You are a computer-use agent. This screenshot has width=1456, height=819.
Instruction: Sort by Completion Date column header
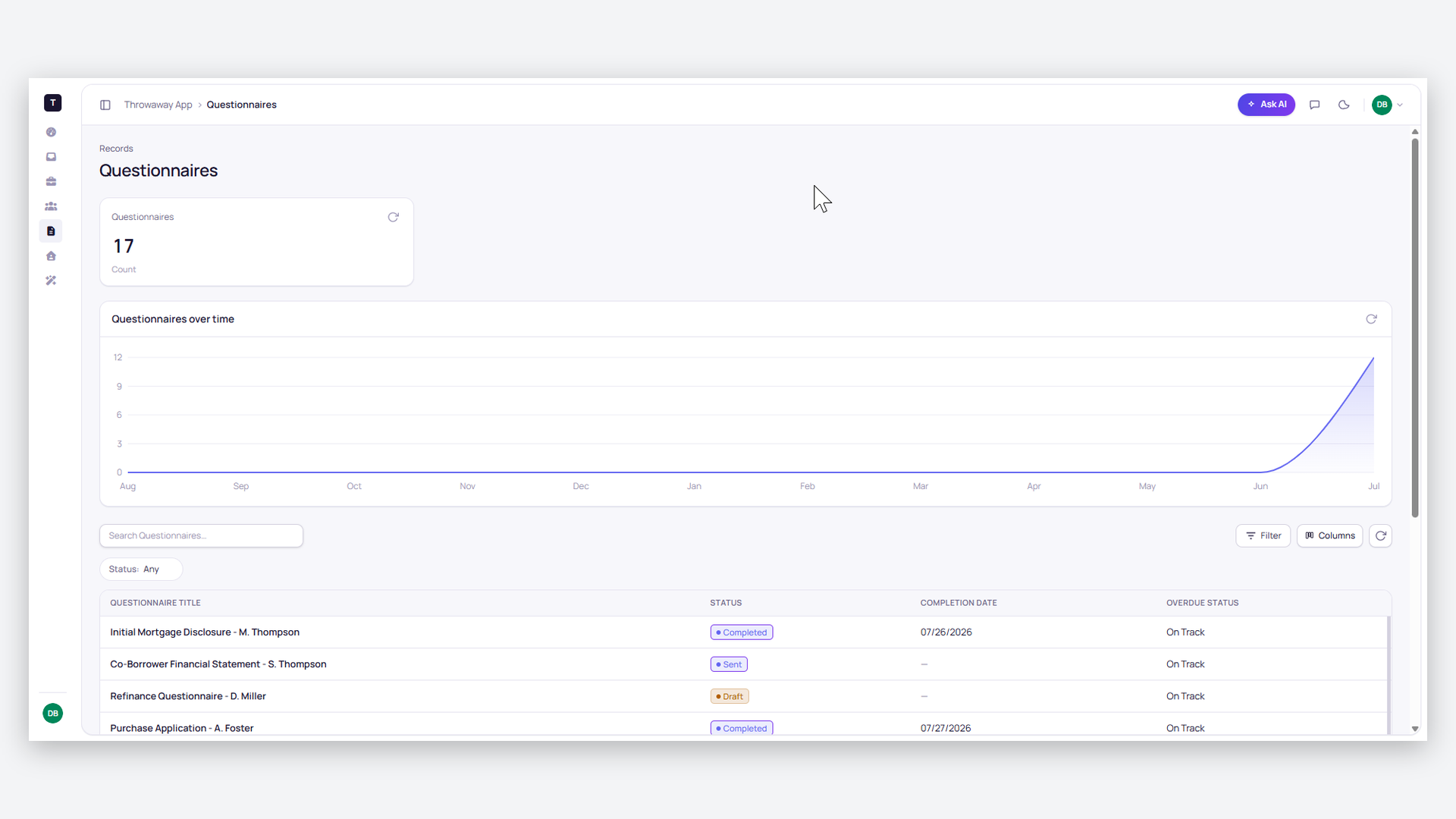pos(959,603)
